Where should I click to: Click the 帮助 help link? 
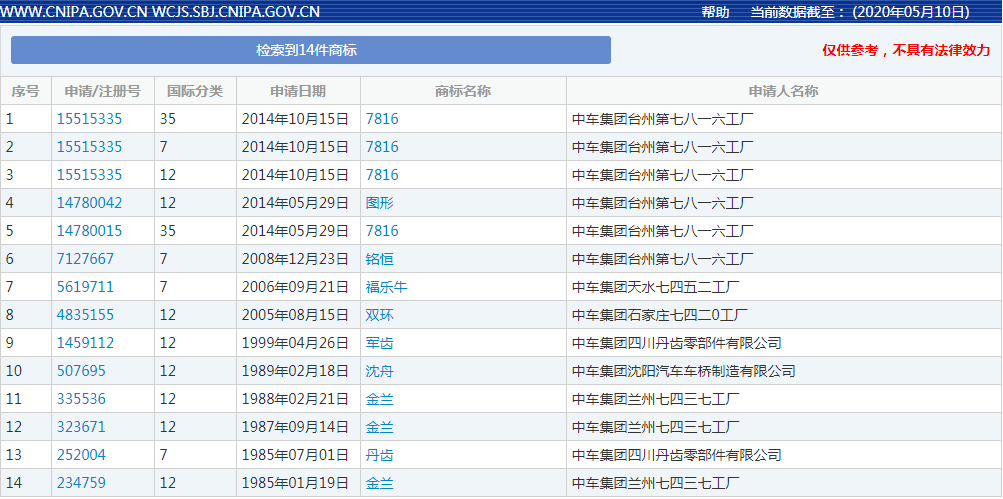pos(715,12)
